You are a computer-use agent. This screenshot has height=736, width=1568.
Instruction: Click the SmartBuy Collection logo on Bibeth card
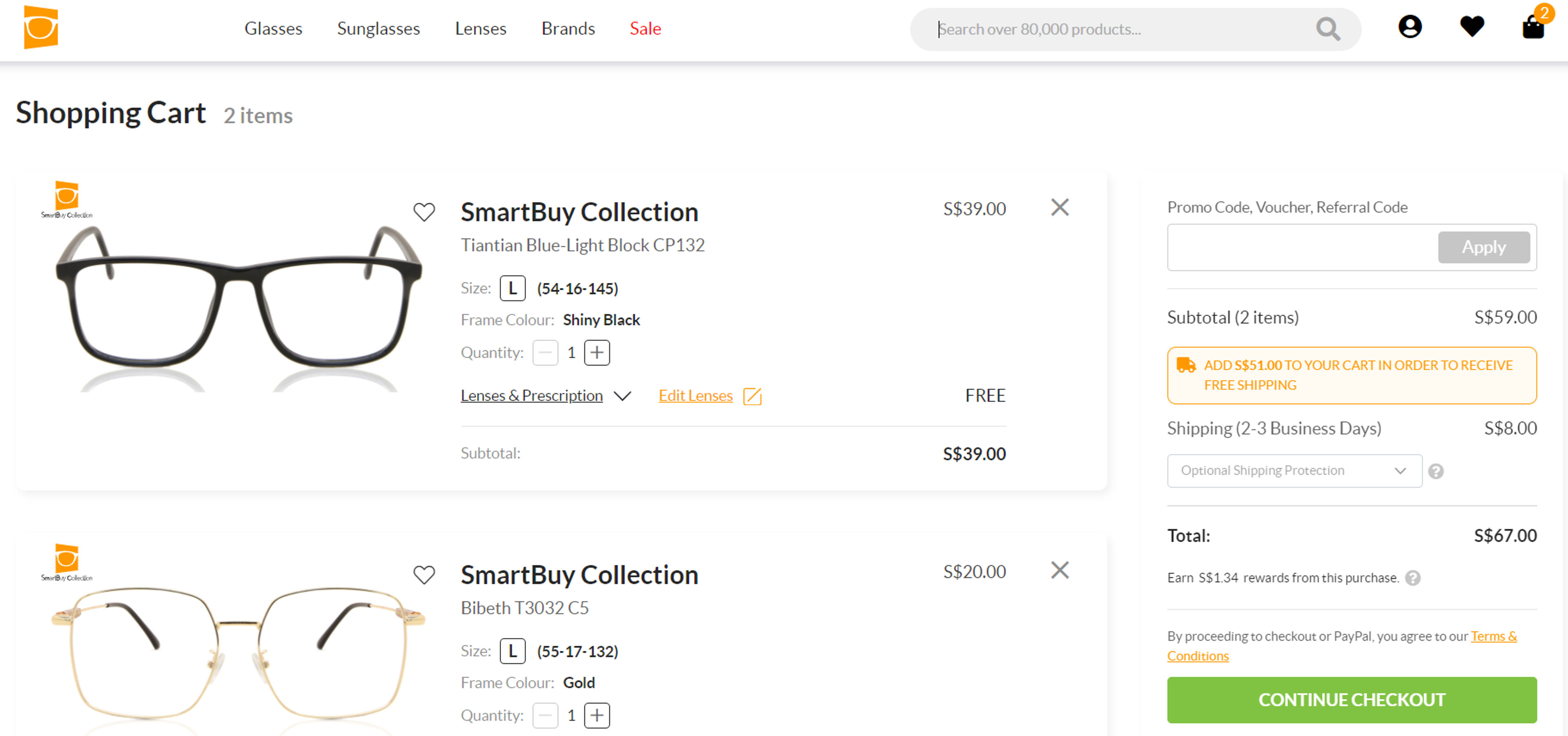point(66,562)
